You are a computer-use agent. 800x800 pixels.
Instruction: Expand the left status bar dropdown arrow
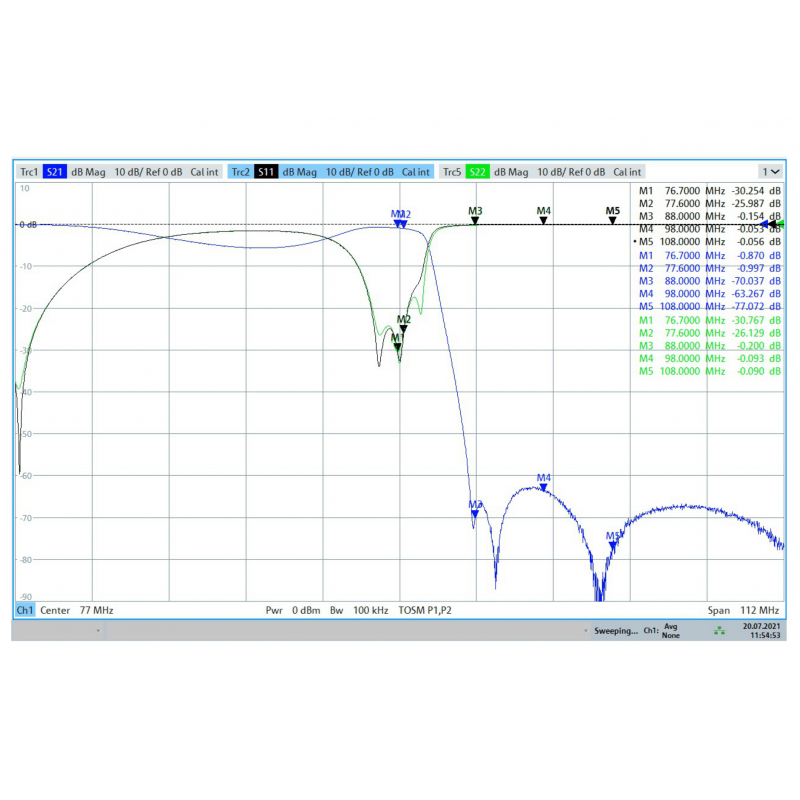98,631
